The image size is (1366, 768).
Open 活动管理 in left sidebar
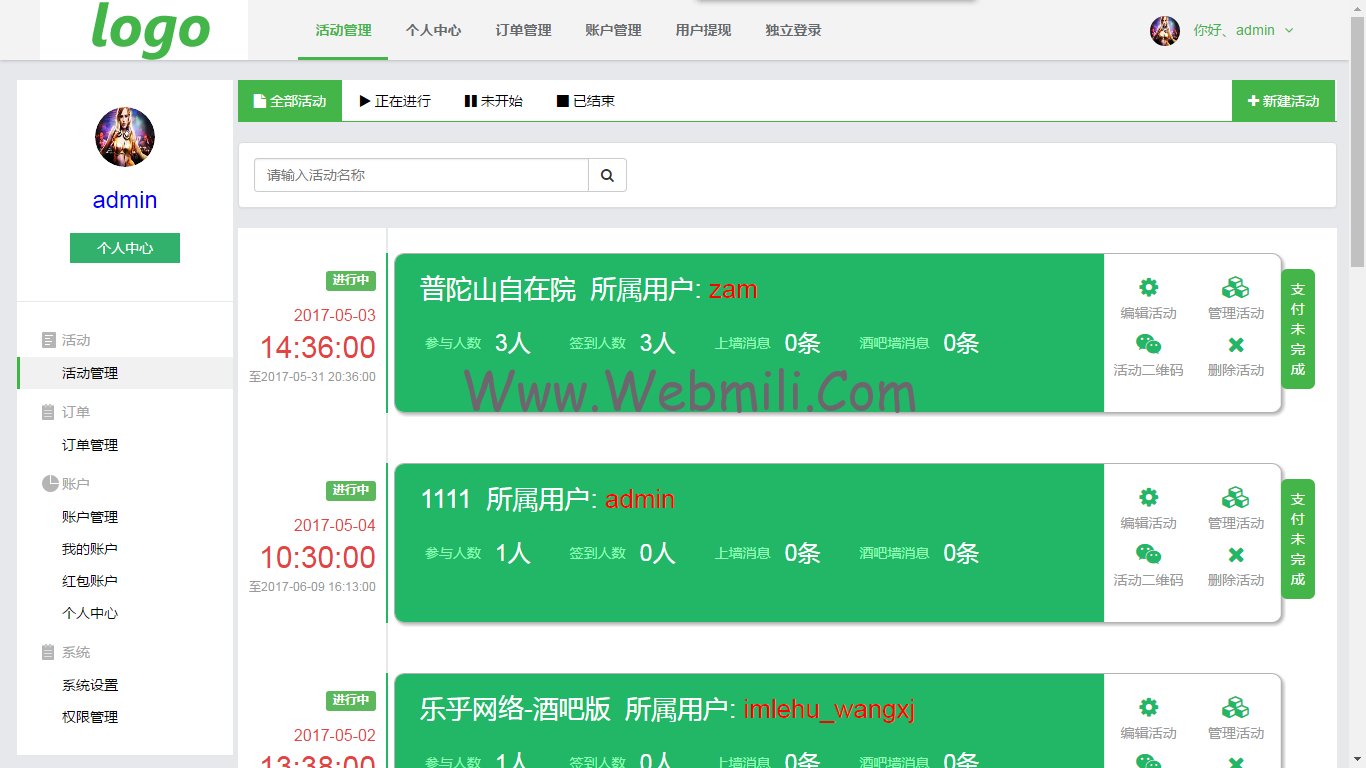[125, 373]
